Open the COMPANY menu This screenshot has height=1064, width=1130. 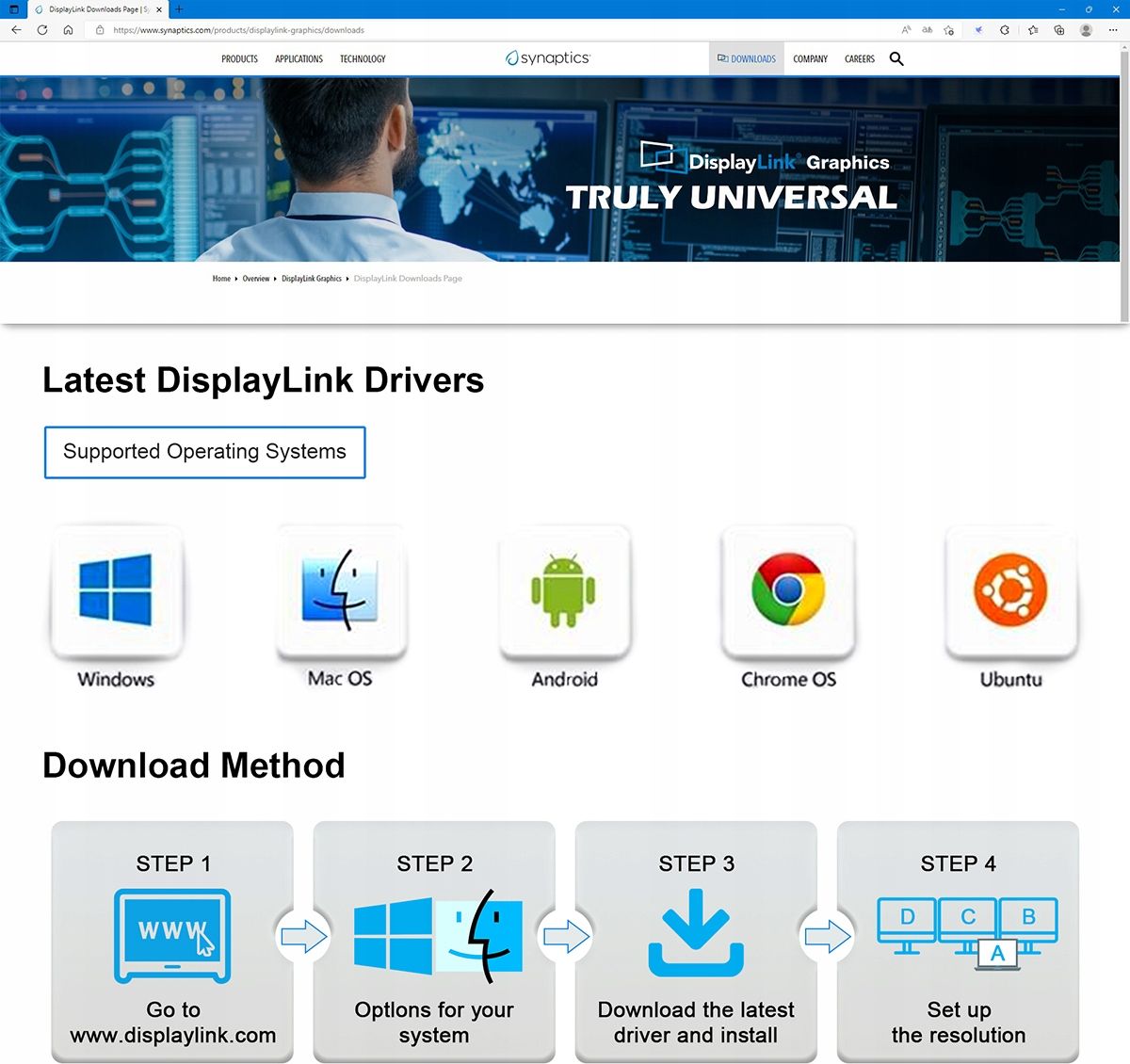click(x=810, y=58)
